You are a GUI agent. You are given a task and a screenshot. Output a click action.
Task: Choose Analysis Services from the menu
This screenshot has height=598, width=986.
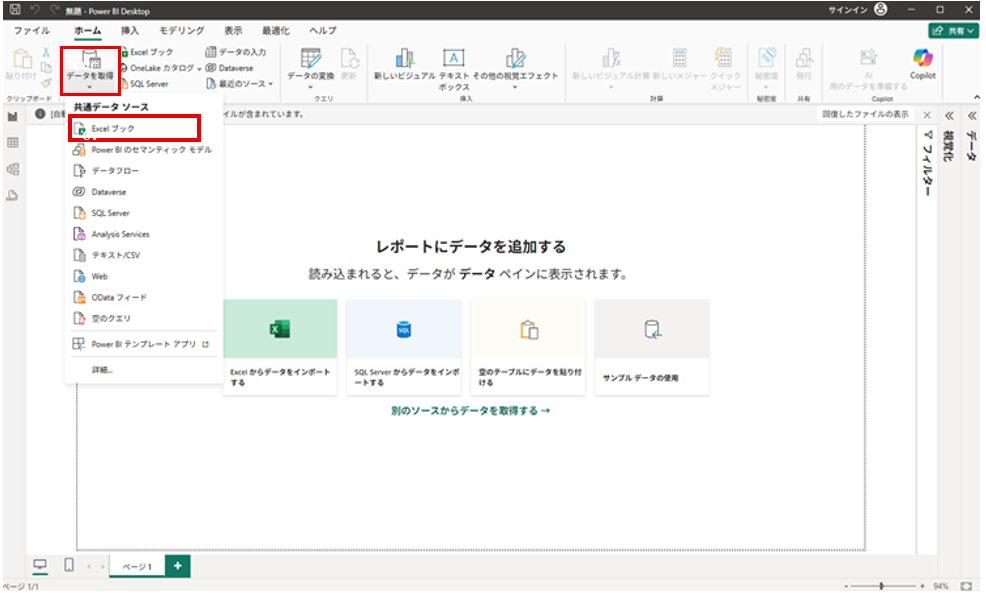tap(143, 234)
